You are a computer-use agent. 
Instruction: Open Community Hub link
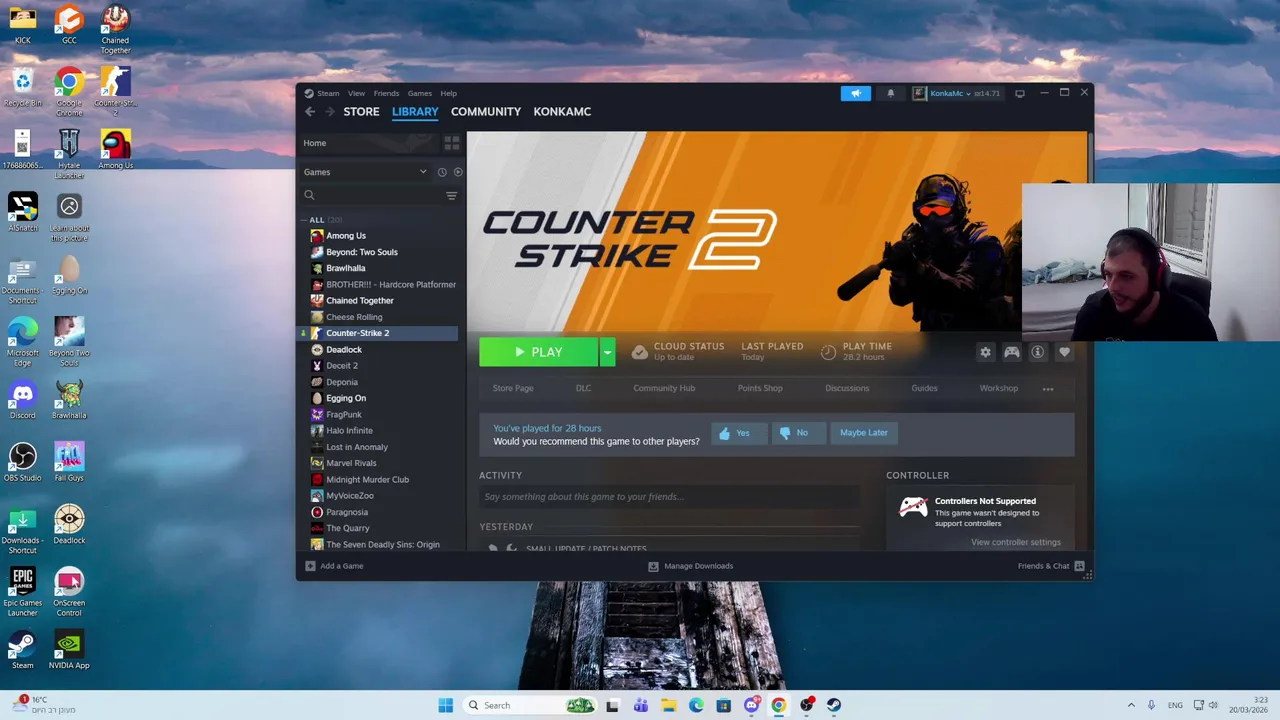664,388
